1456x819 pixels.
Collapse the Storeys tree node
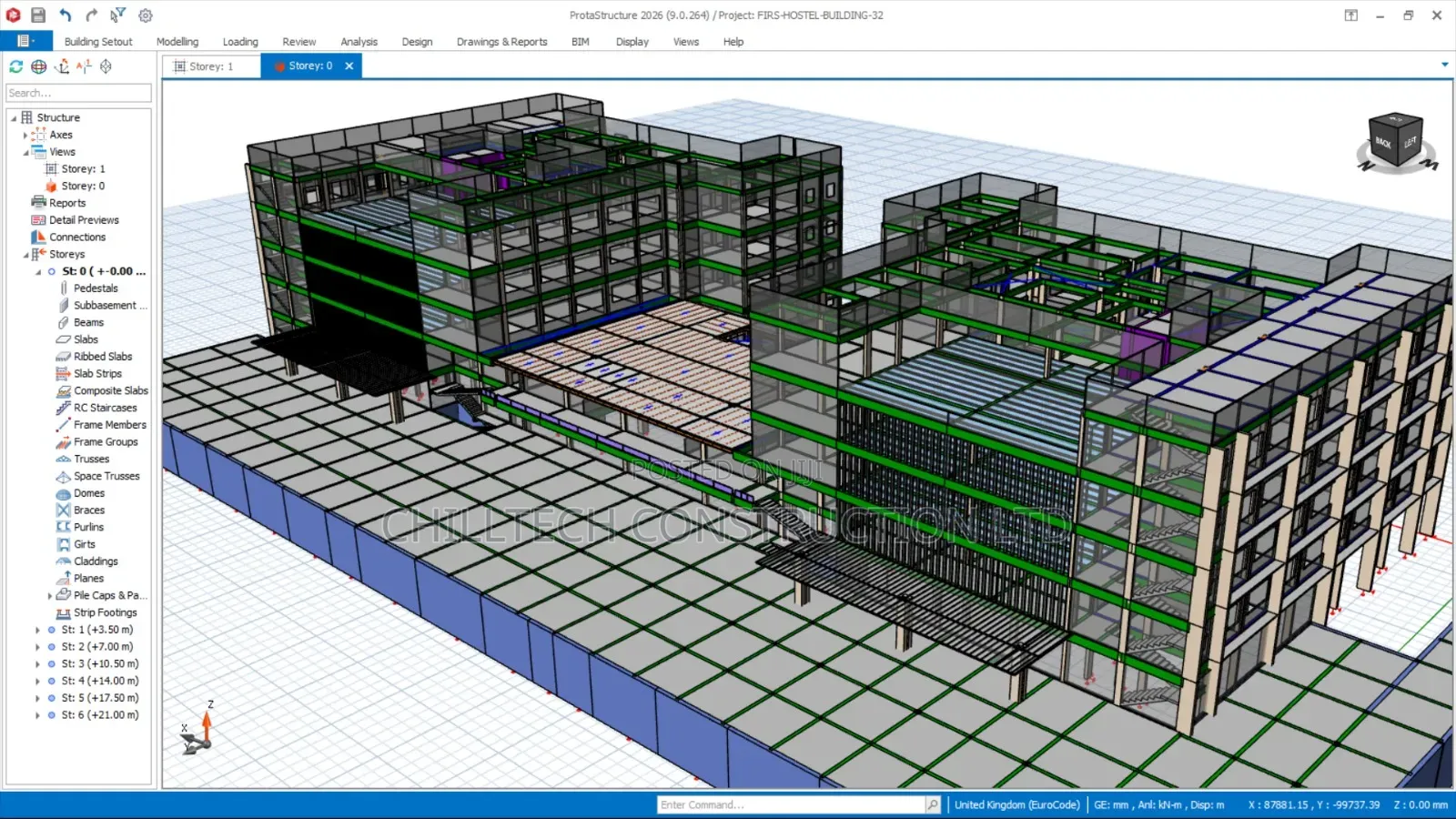(x=25, y=255)
